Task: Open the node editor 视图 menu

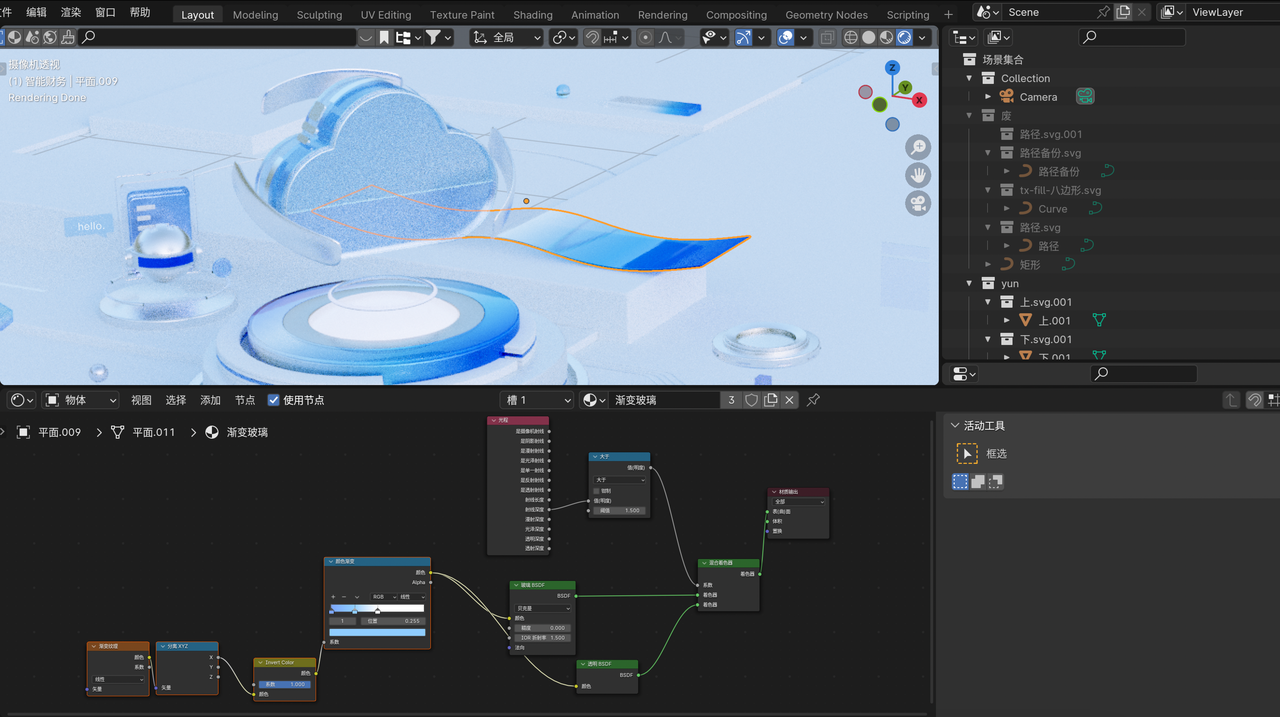Action: [x=141, y=400]
